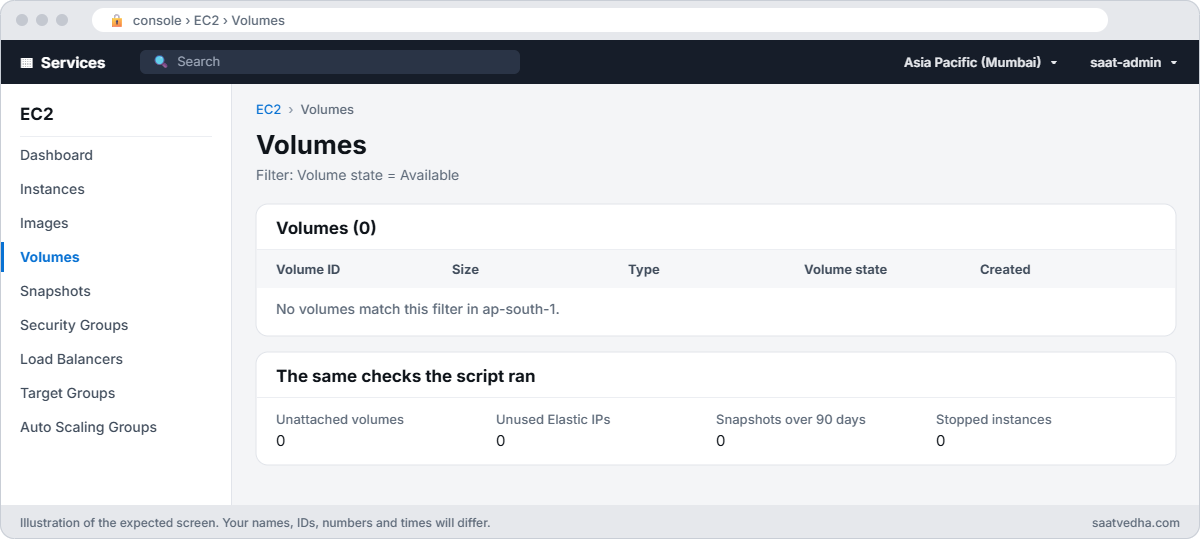The image size is (1200, 539).
Task: Open the Services menu
Action: click(63, 62)
